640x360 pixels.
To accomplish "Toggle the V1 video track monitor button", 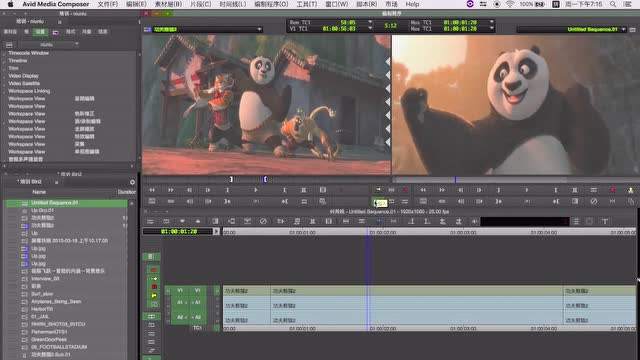I will 217,291.
